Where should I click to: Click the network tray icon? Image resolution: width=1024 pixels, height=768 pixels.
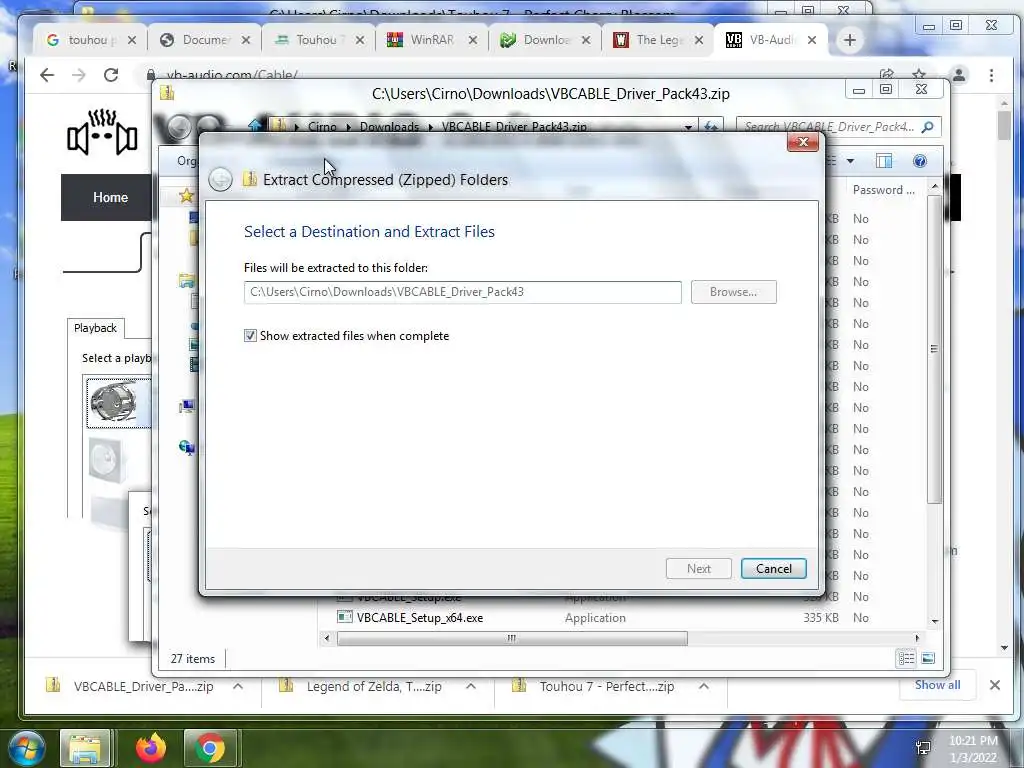tap(923, 748)
